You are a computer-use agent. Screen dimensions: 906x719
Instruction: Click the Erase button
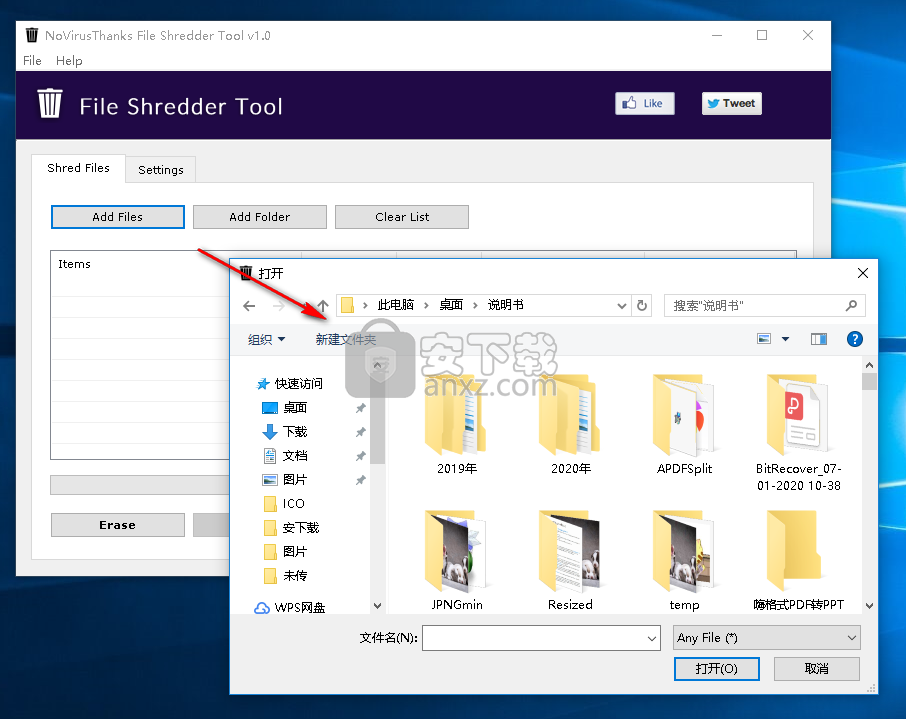click(118, 525)
